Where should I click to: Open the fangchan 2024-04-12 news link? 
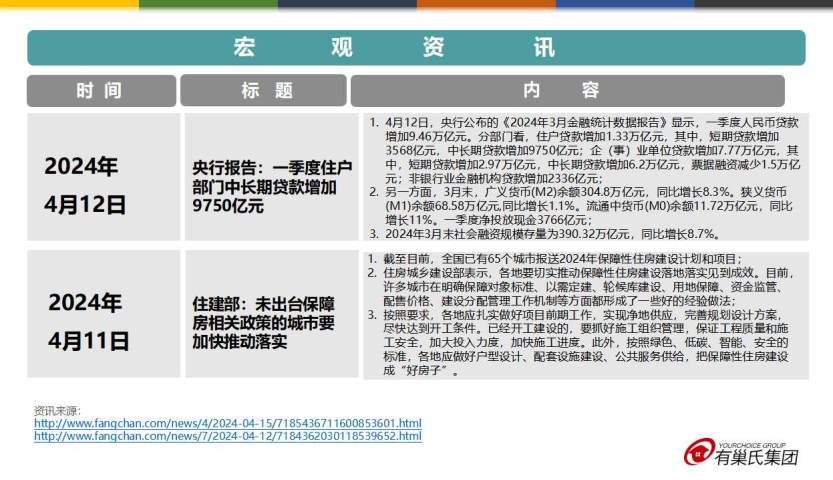[228, 436]
